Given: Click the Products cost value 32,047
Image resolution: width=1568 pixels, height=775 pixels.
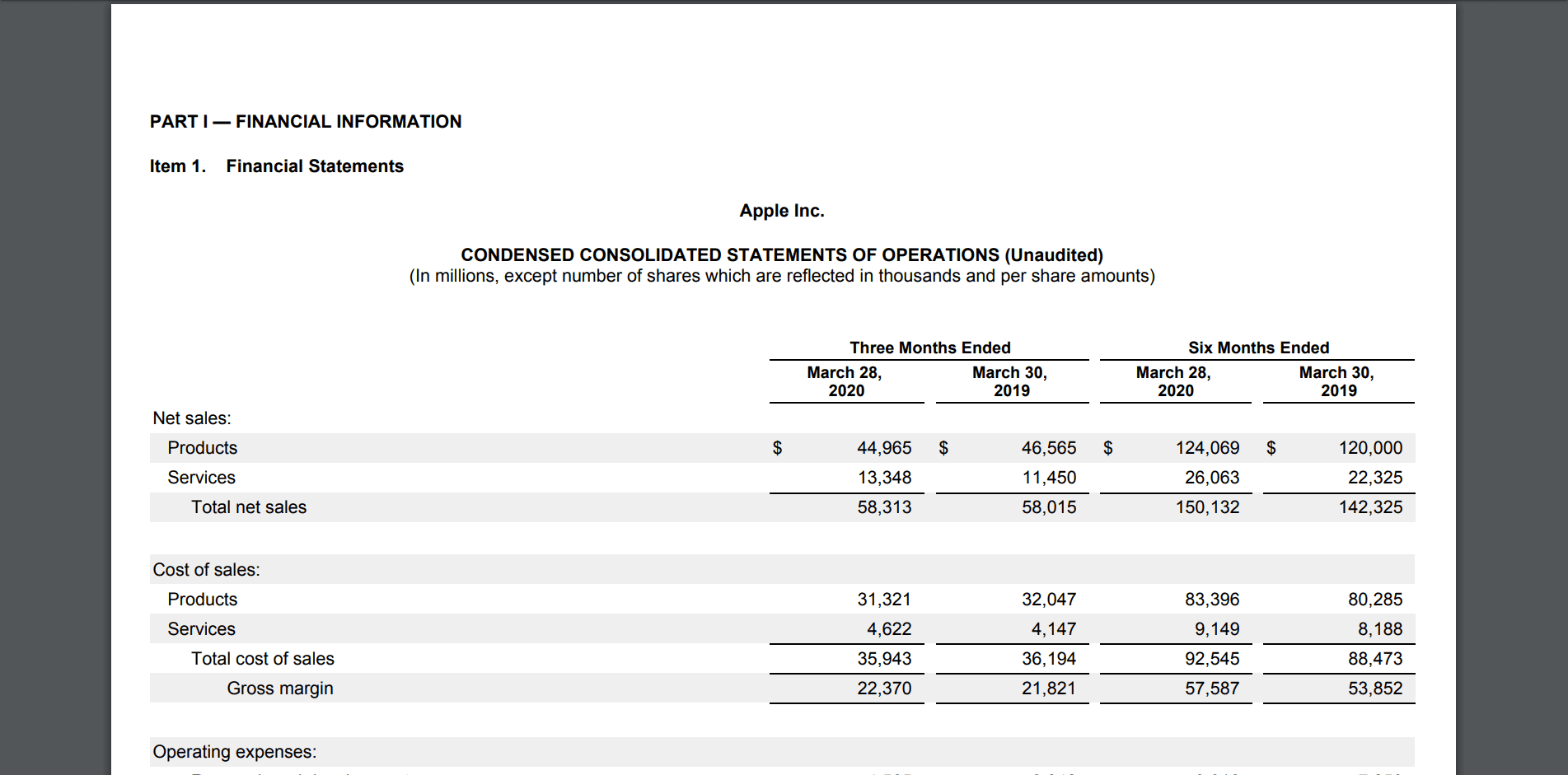Looking at the screenshot, I should click(1049, 600).
